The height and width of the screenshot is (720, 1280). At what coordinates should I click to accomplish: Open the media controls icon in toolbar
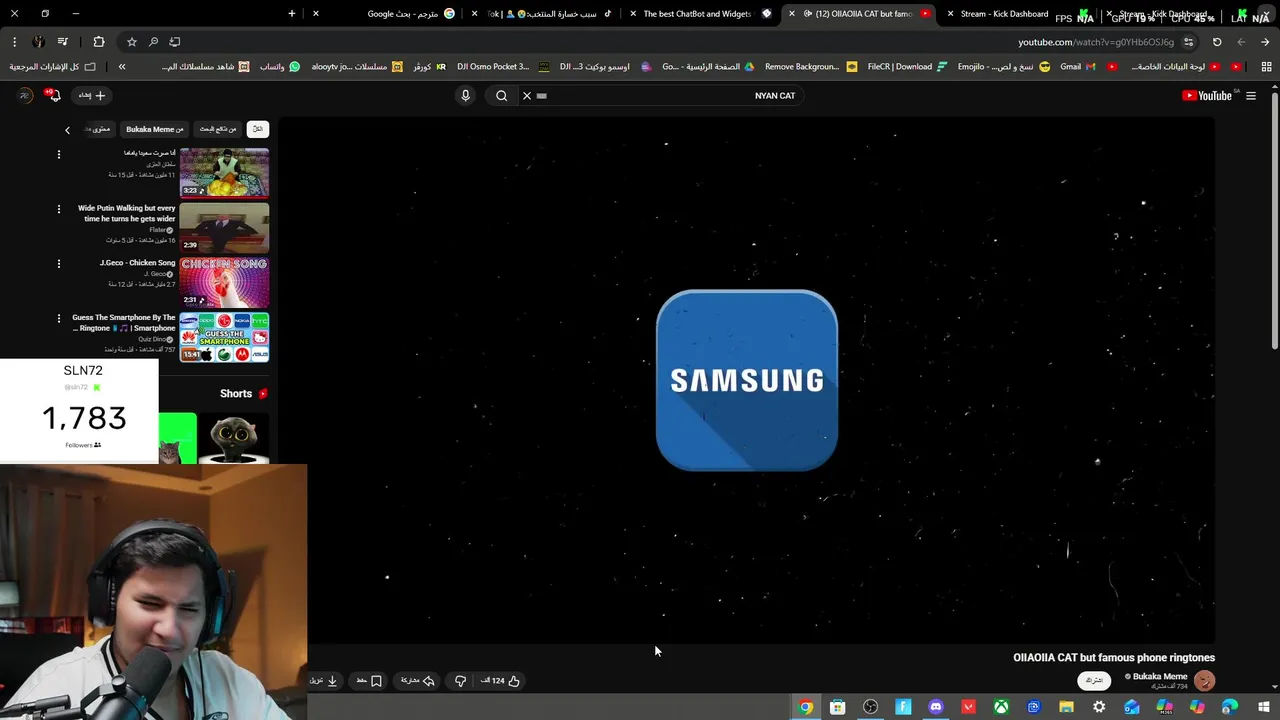click(x=63, y=42)
